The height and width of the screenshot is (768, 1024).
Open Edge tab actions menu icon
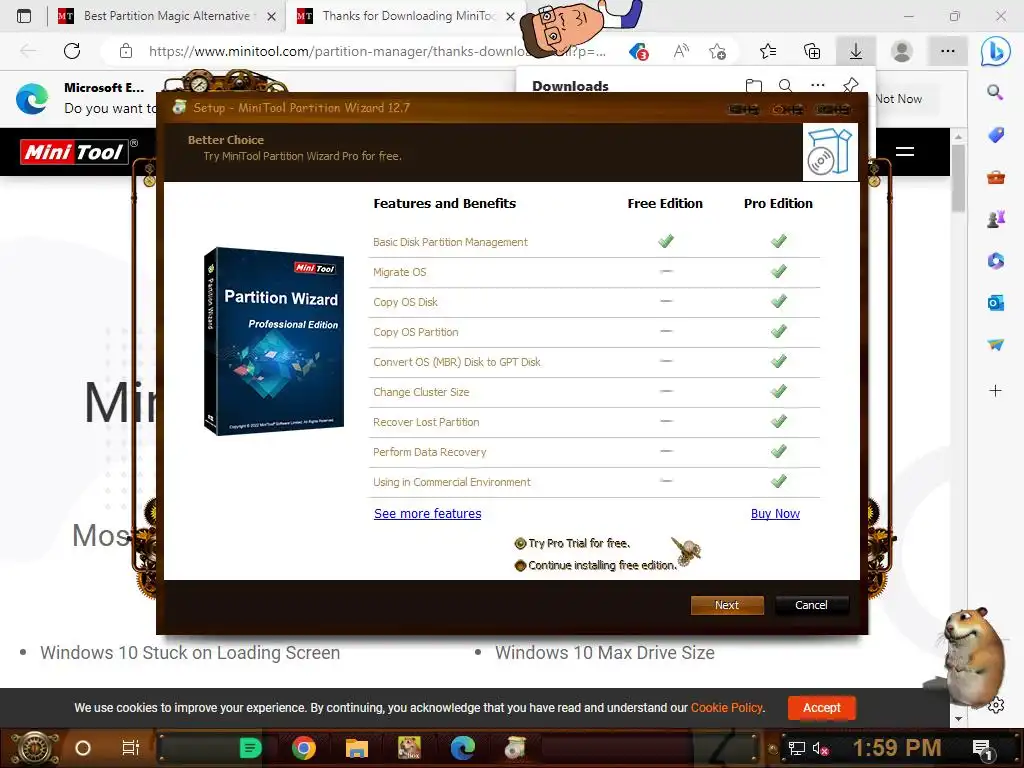[x=24, y=16]
